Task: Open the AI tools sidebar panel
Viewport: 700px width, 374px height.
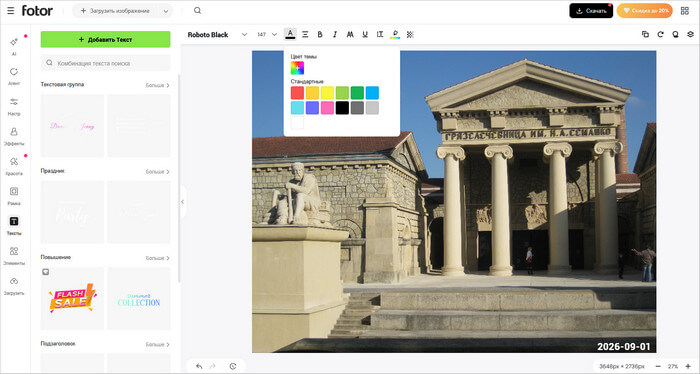Action: [14, 46]
